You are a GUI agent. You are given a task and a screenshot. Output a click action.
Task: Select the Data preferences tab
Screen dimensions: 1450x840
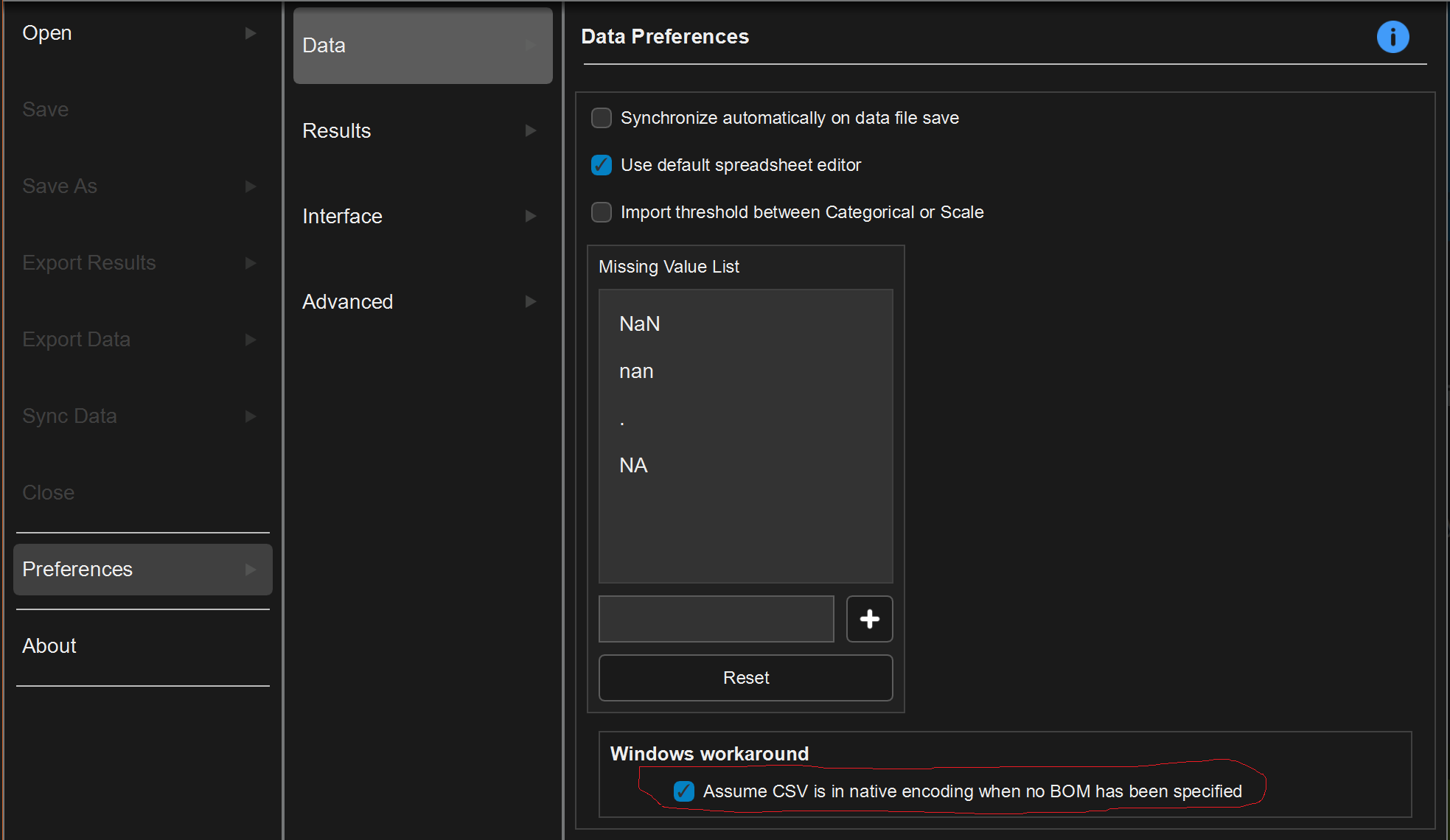click(x=422, y=46)
